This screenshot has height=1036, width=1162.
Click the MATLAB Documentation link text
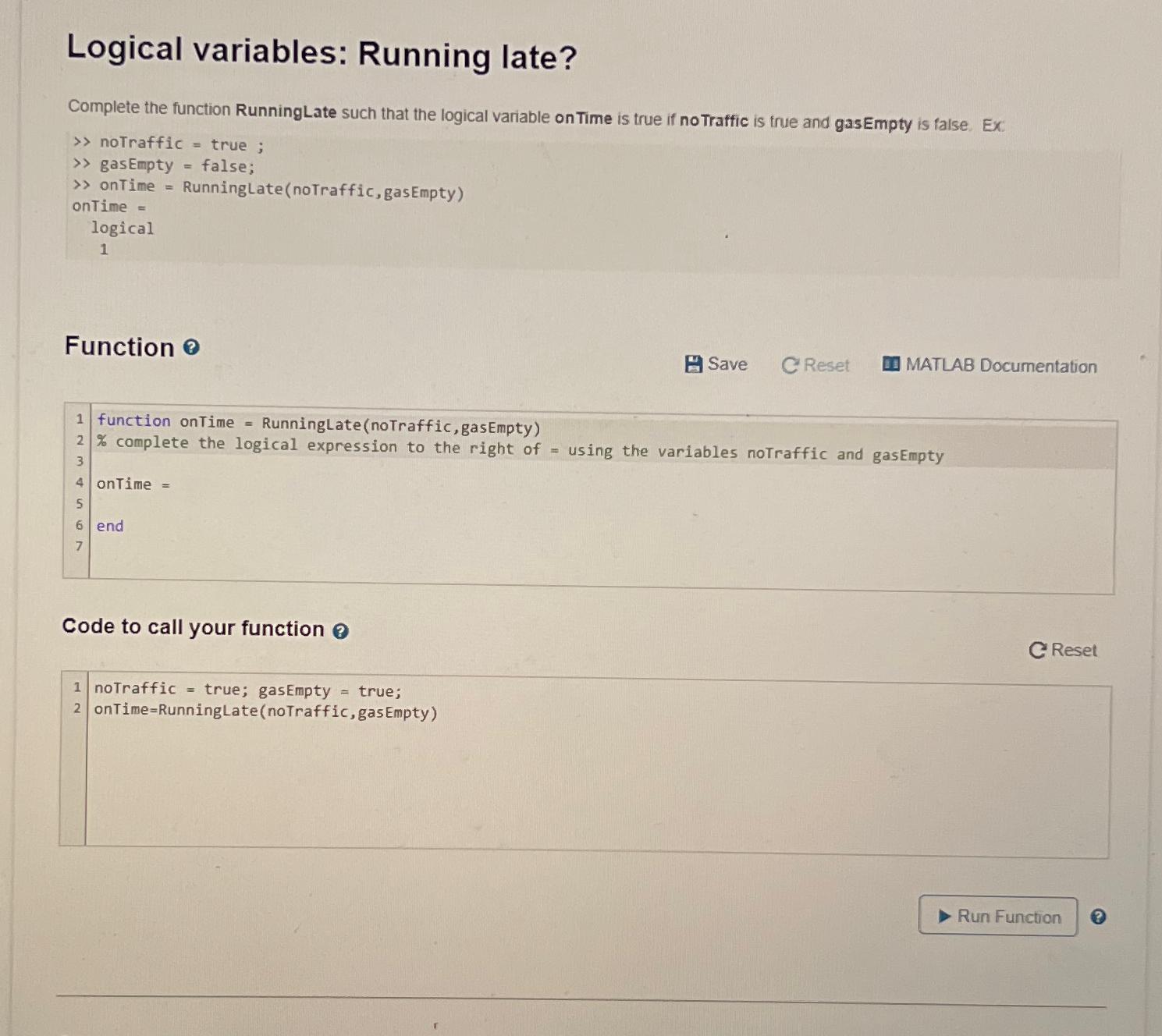click(x=1000, y=365)
